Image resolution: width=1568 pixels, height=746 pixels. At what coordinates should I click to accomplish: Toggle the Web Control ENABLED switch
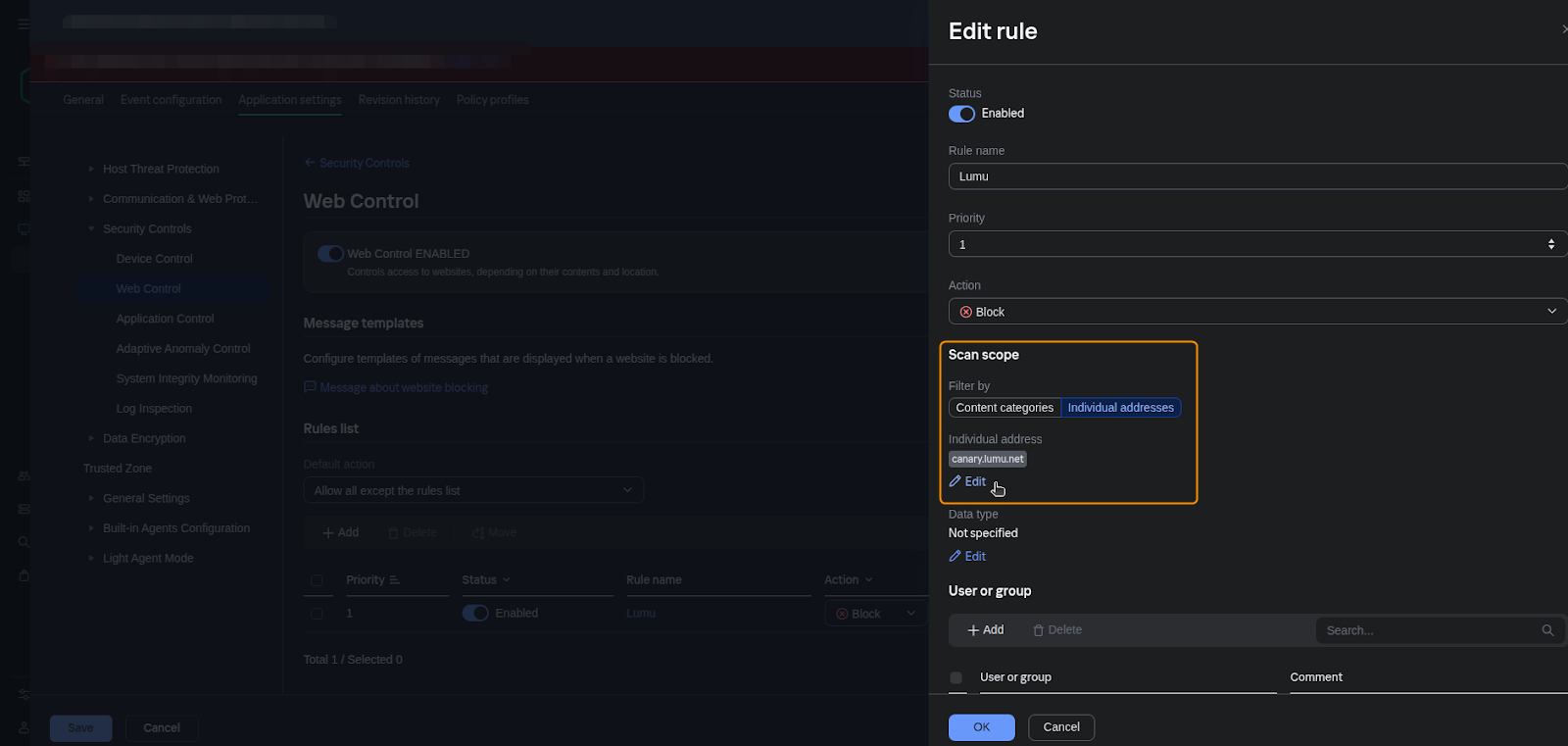(330, 254)
